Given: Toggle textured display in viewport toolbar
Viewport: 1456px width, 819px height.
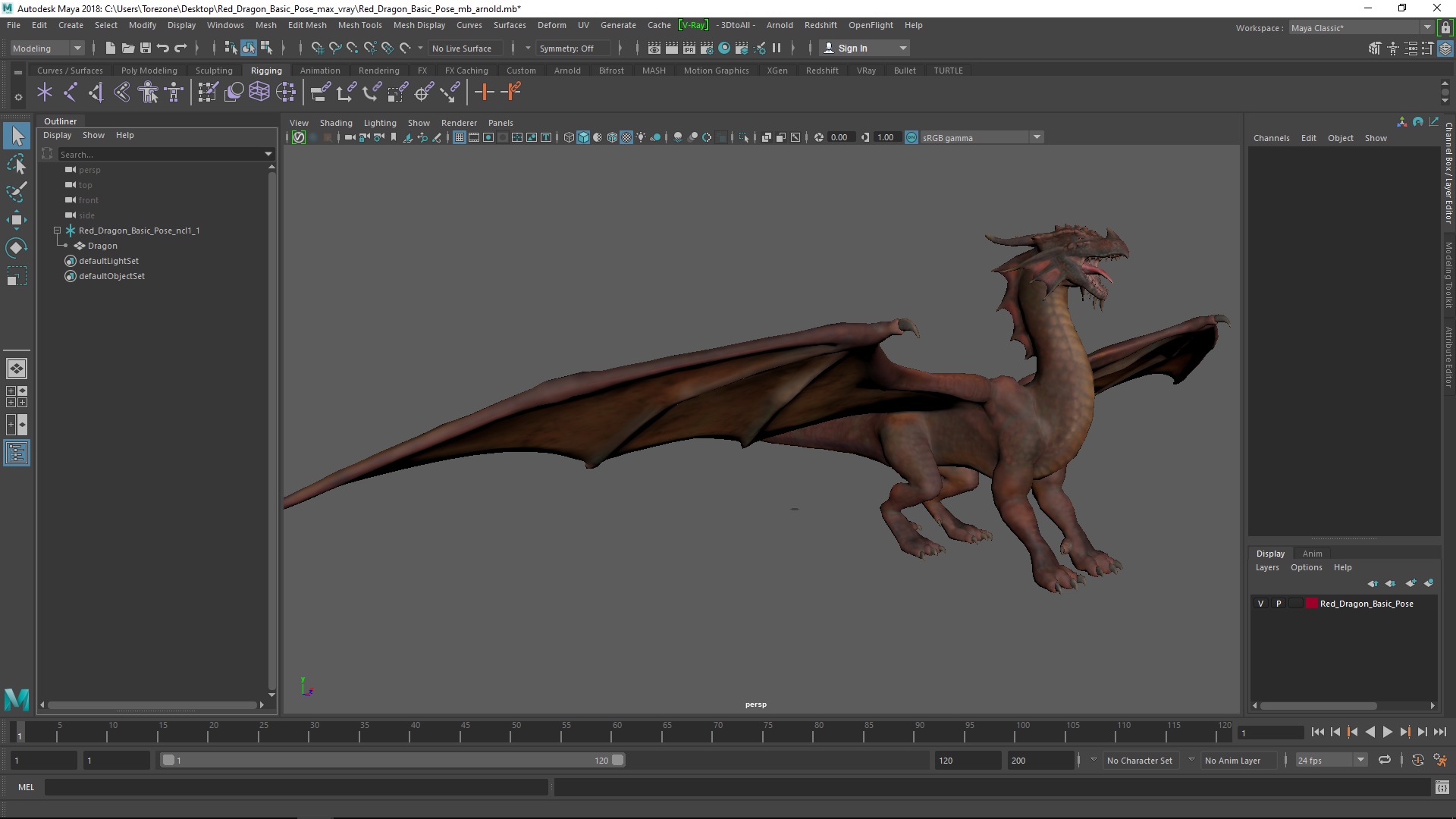Looking at the screenshot, I should pyautogui.click(x=626, y=137).
